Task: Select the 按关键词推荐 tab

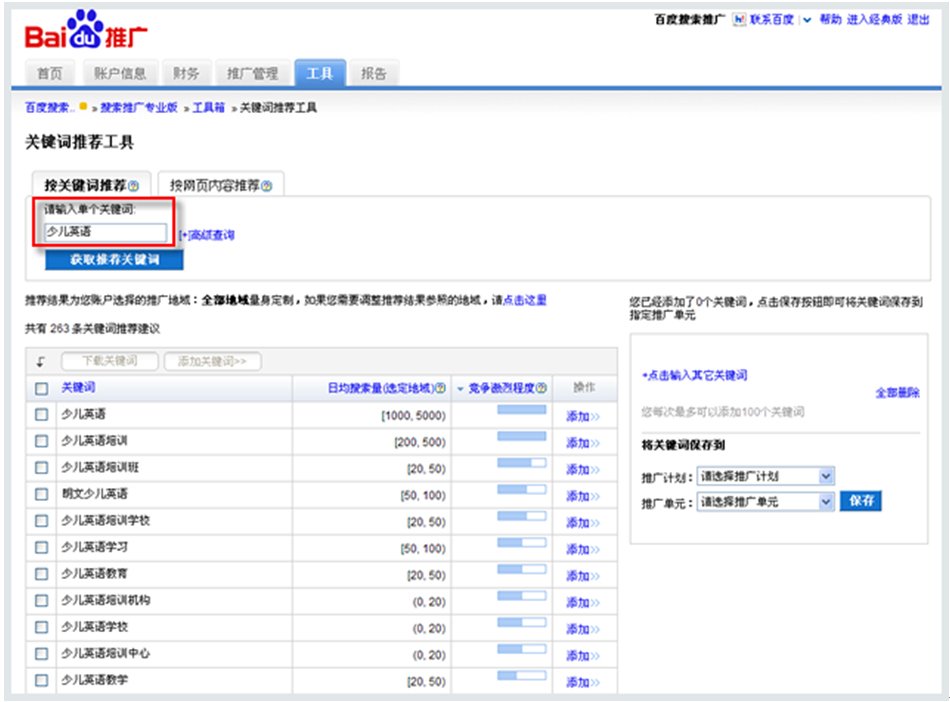Action: (91, 185)
